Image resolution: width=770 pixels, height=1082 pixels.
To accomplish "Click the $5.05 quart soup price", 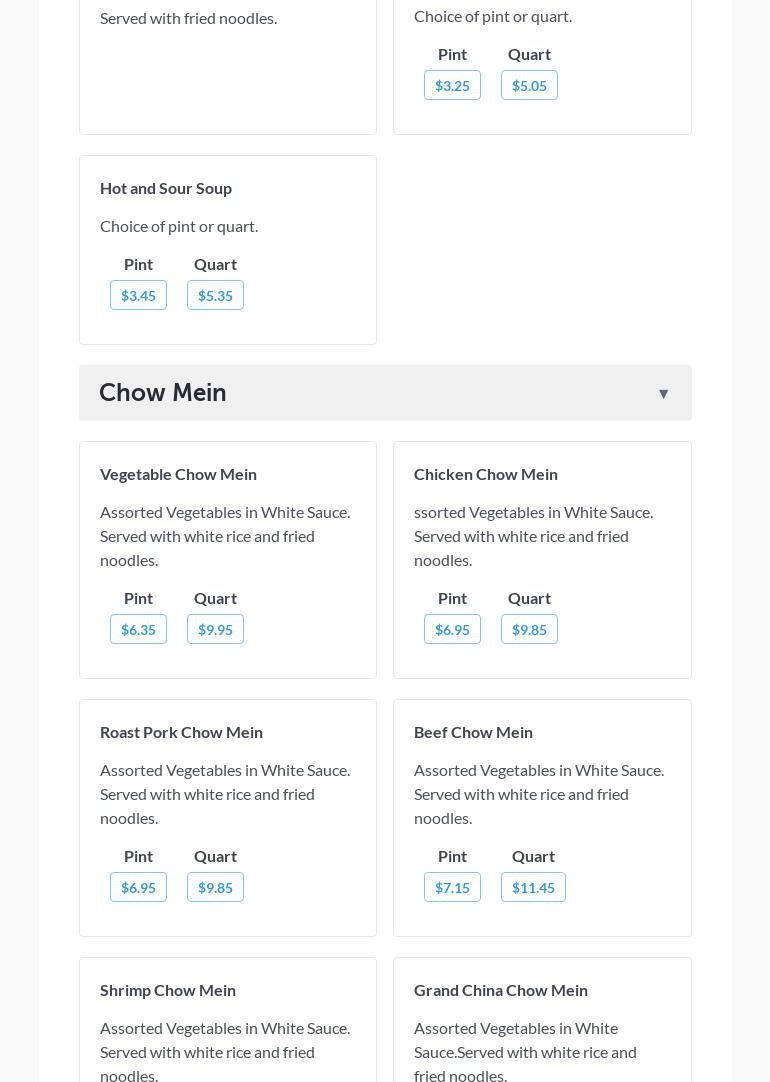I will 529,85.
